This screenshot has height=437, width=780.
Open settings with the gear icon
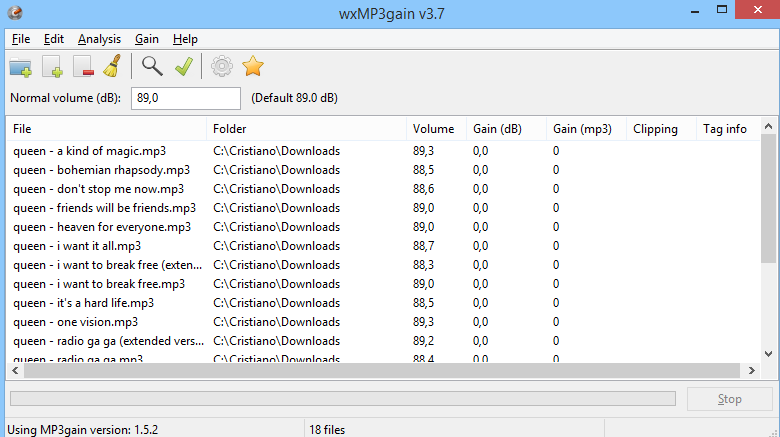tap(221, 66)
